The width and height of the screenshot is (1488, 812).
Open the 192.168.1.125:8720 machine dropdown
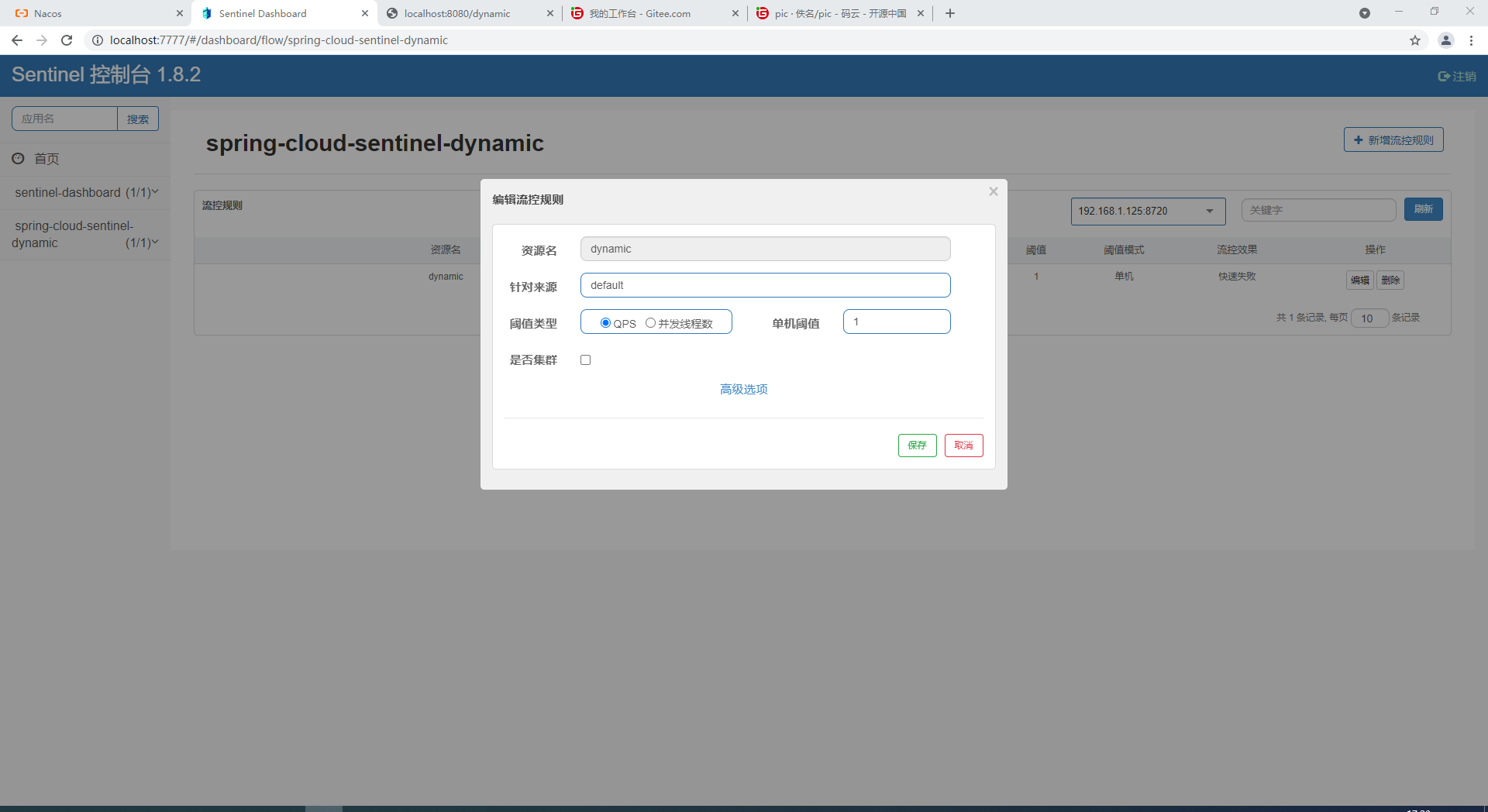coord(1148,211)
